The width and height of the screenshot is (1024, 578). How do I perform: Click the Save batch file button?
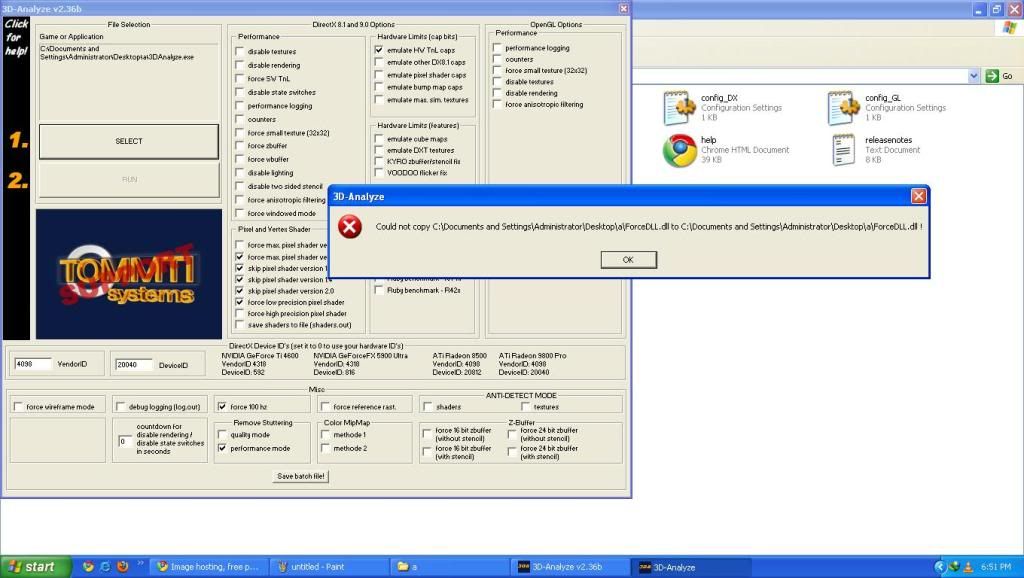click(301, 476)
